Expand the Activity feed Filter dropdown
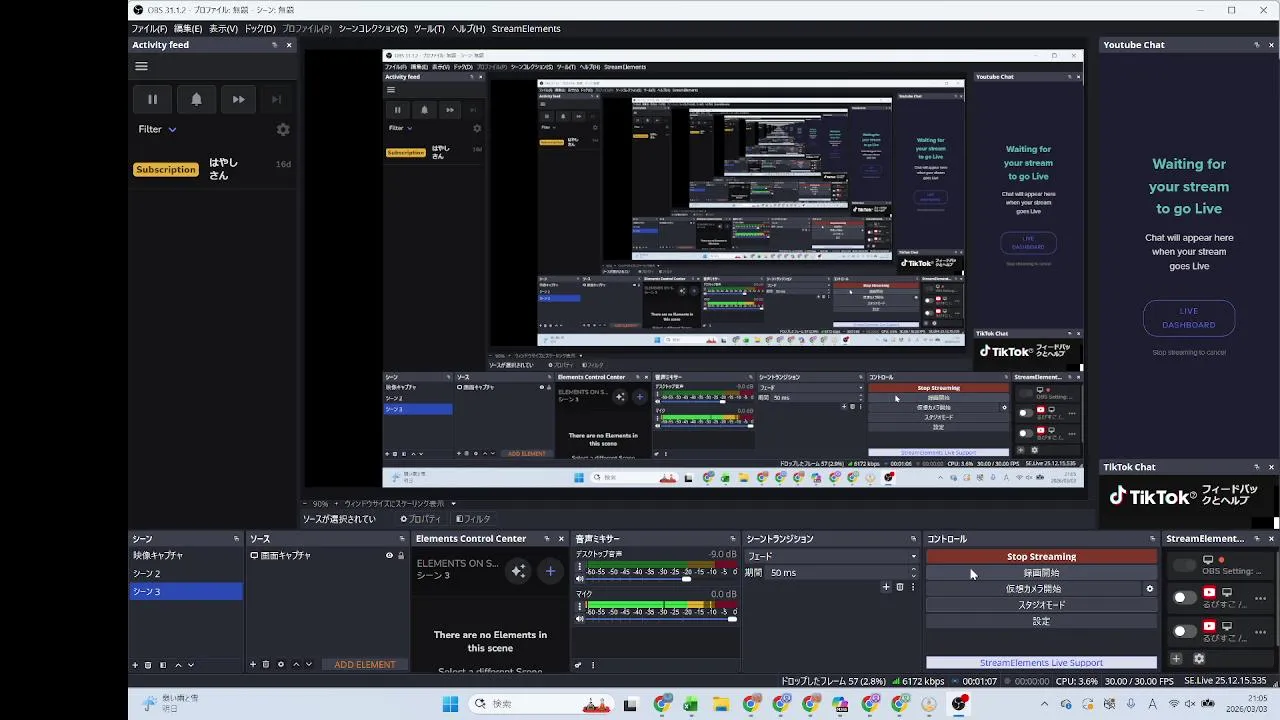 [x=157, y=129]
